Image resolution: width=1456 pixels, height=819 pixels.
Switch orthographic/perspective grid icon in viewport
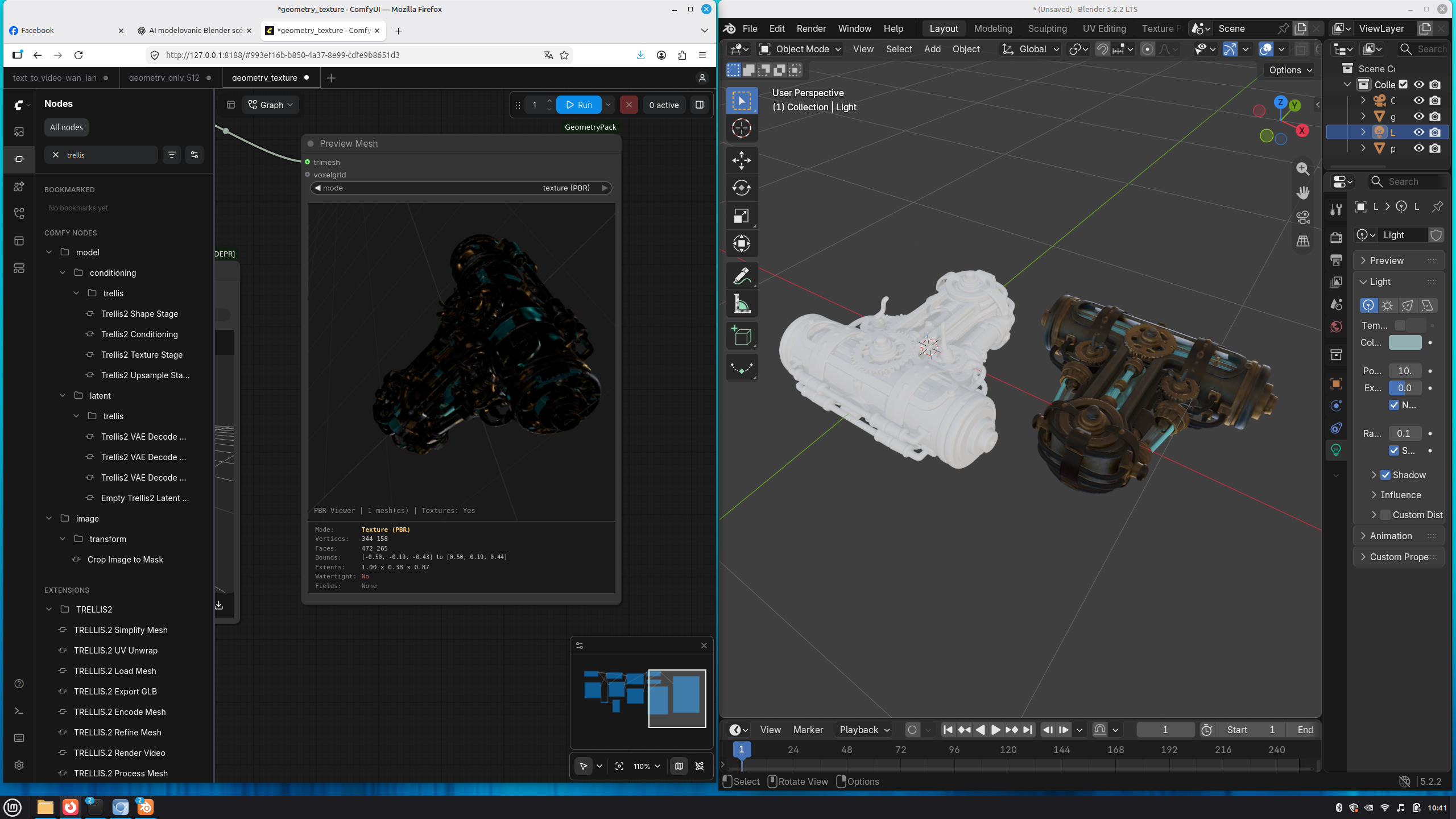pyautogui.click(x=1302, y=241)
